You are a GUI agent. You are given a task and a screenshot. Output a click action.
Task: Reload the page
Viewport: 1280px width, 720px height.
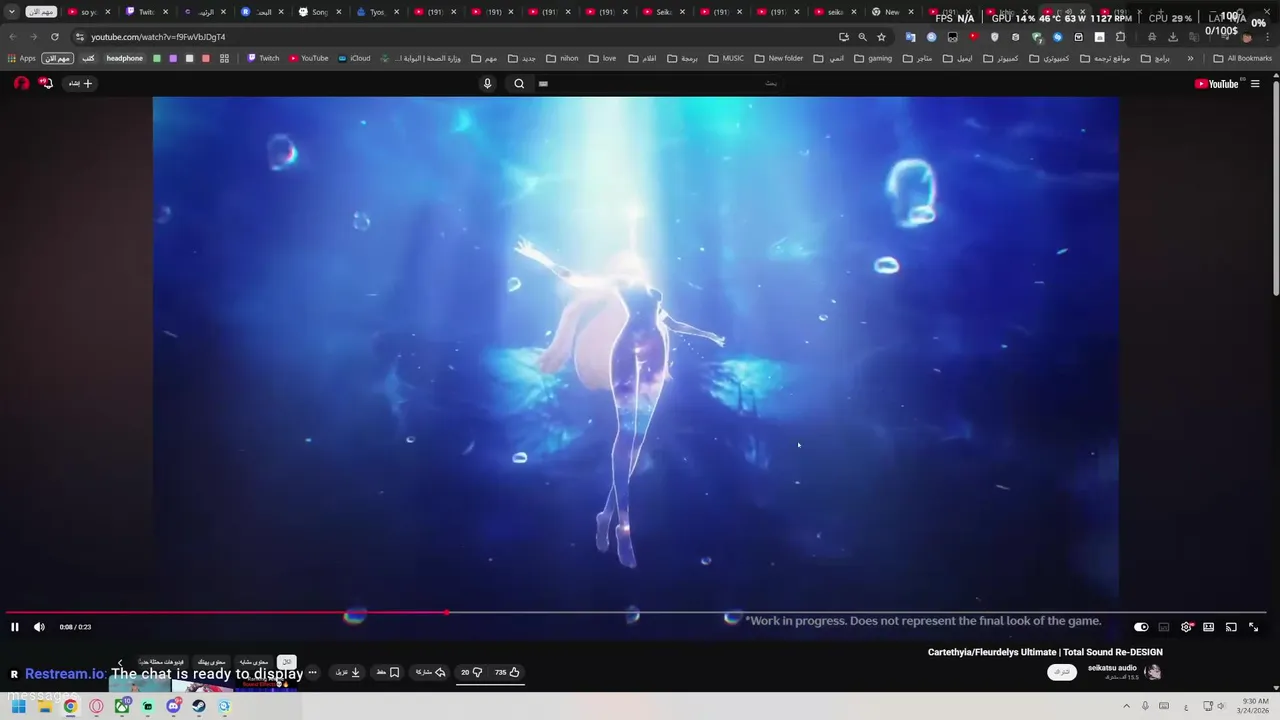(x=54, y=37)
